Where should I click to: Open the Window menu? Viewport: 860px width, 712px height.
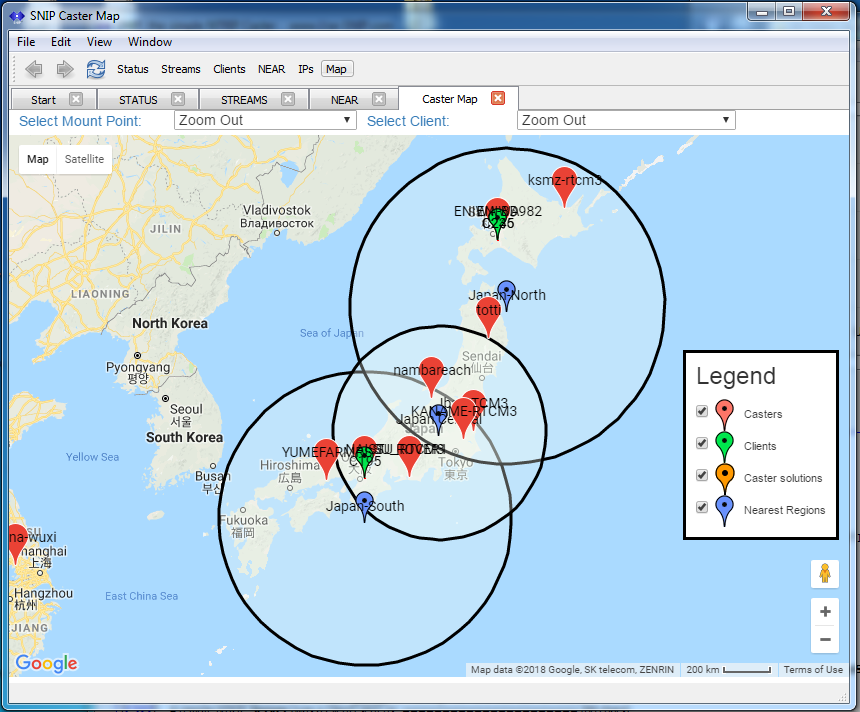(150, 42)
